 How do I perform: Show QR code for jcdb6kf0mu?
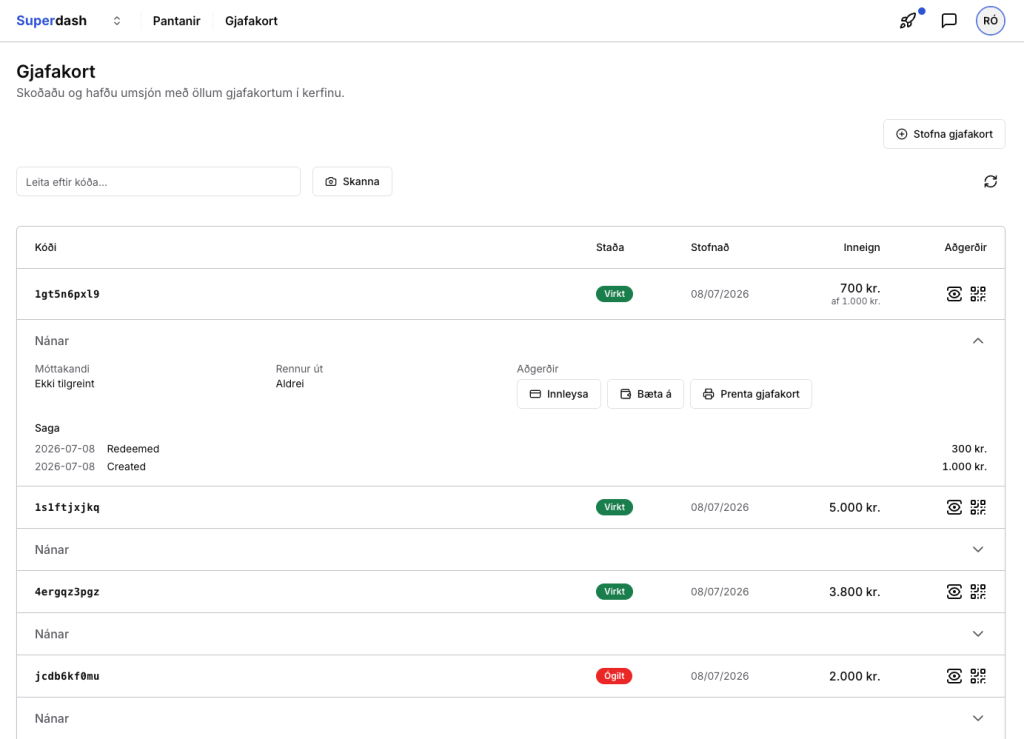[978, 676]
